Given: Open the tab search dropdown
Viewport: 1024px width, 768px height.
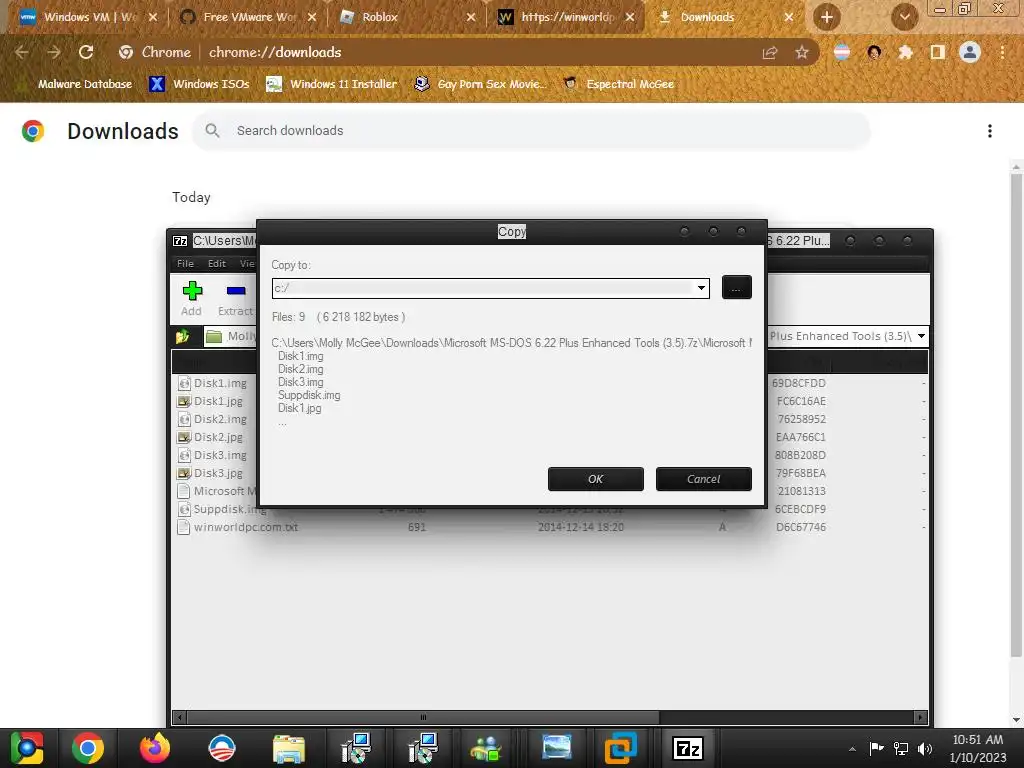Looking at the screenshot, I should pos(904,17).
